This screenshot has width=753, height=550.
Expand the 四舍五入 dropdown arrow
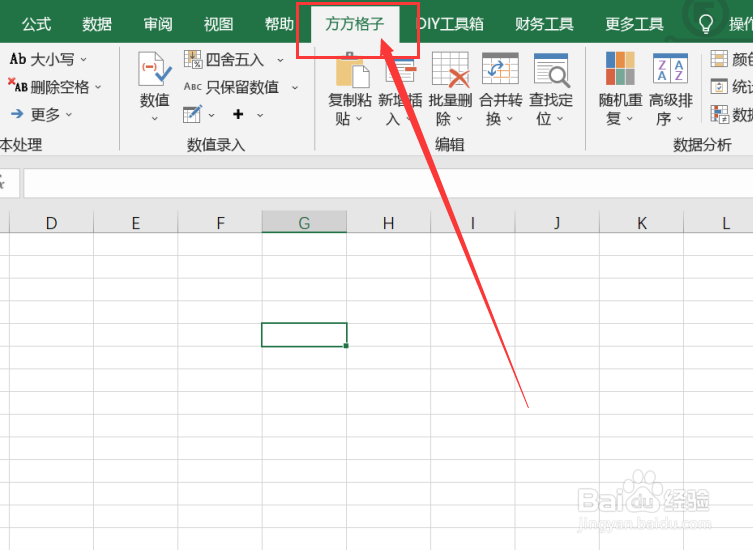click(280, 60)
